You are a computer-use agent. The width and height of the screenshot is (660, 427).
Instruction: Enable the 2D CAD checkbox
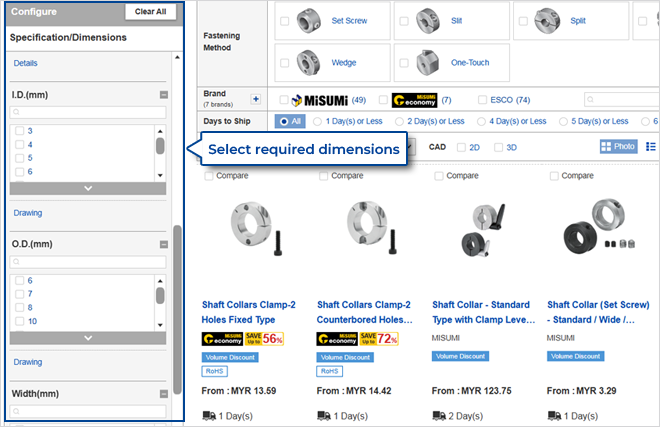(461, 147)
